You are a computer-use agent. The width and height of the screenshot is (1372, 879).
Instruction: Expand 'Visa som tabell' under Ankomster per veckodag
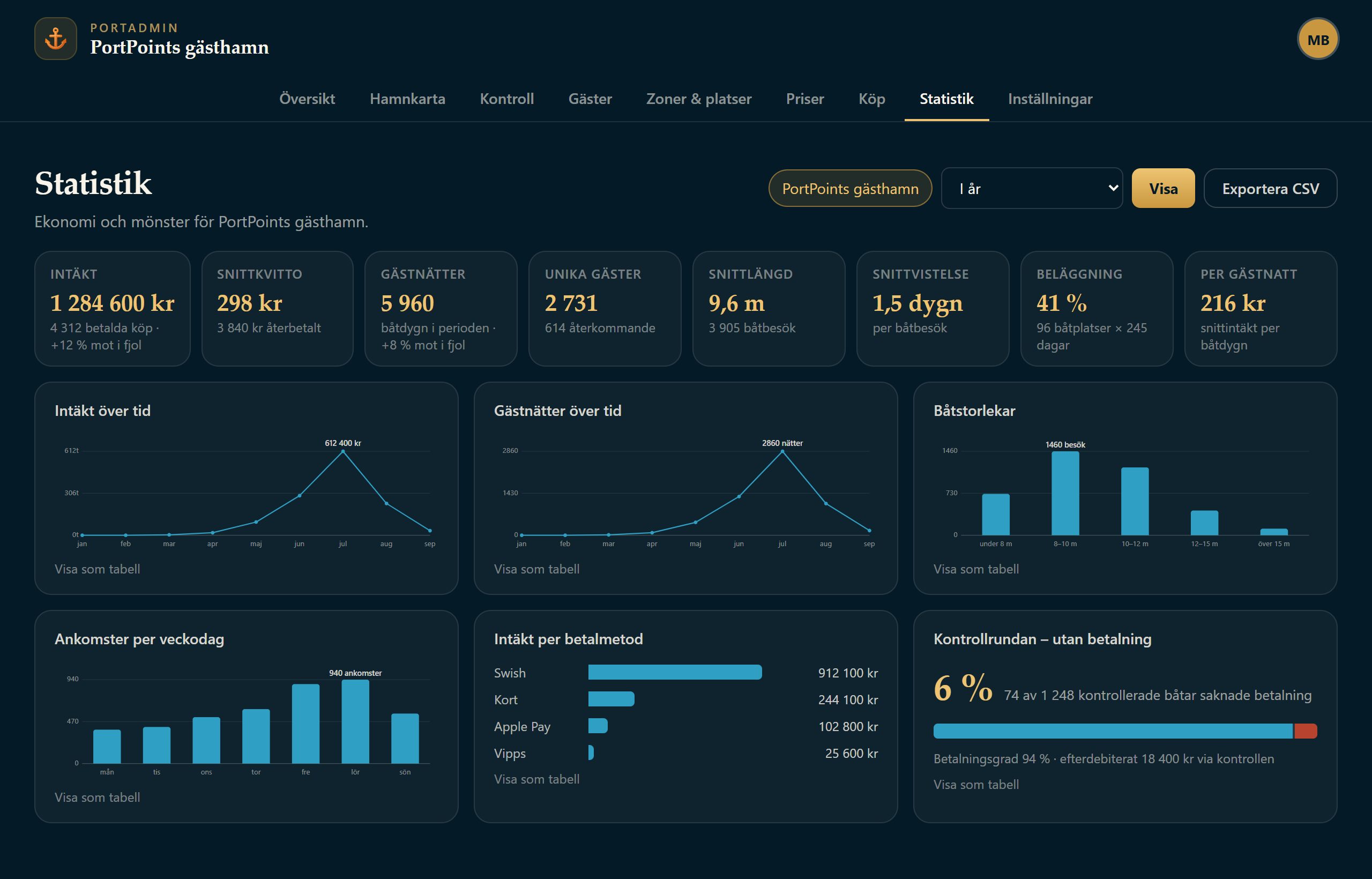click(x=97, y=798)
